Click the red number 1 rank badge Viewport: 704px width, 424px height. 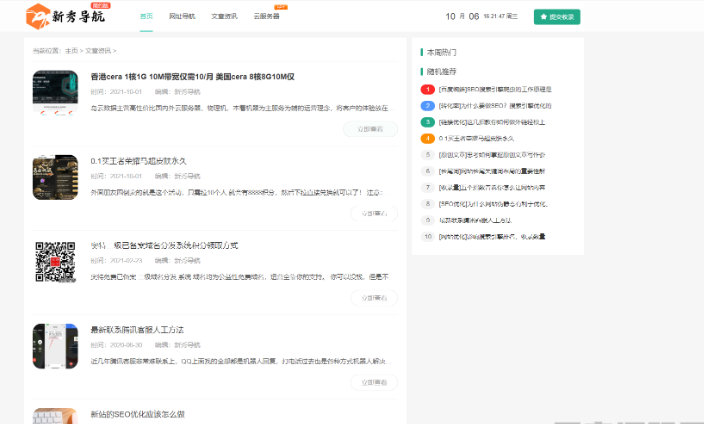pos(427,89)
